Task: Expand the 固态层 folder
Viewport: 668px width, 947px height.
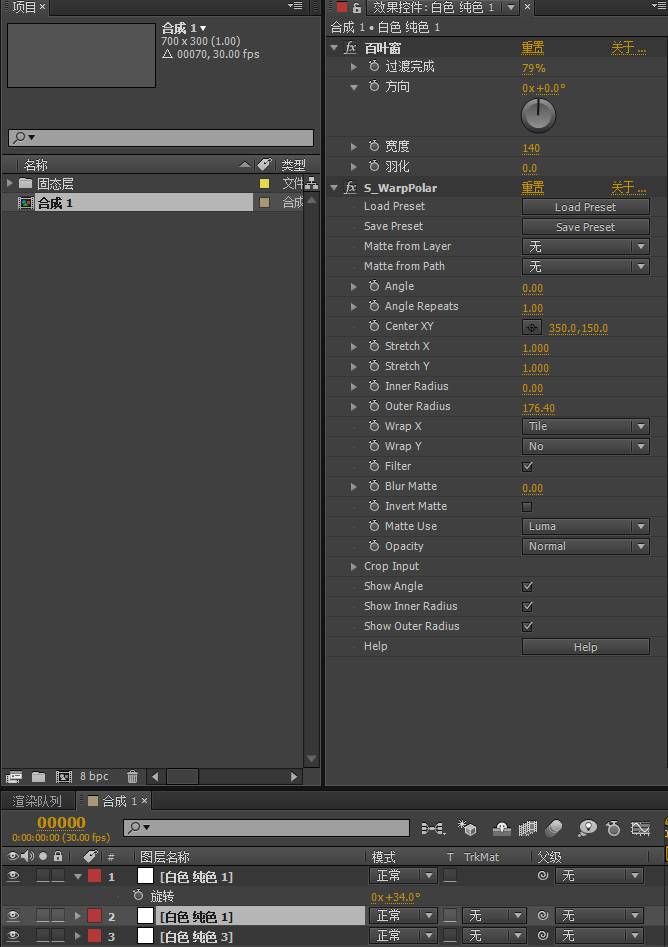Action: [10, 182]
